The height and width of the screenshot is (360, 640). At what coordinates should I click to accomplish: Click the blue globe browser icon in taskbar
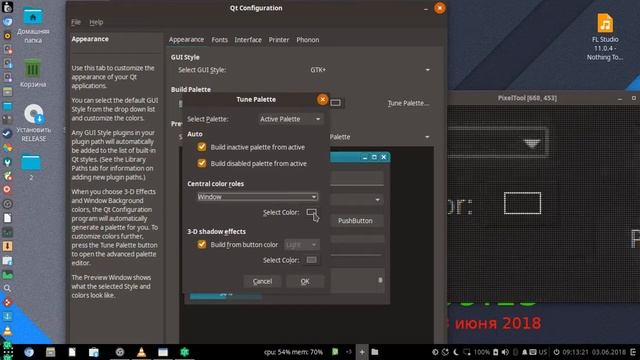click(x=29, y=352)
